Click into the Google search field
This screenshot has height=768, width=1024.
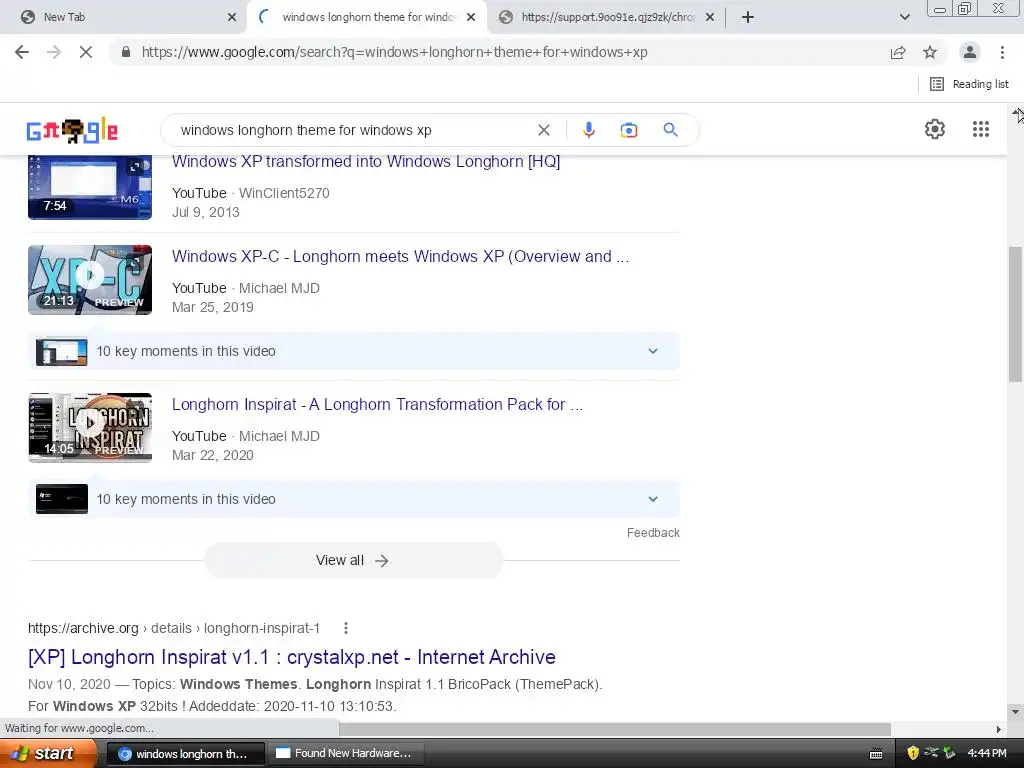pyautogui.click(x=353, y=130)
